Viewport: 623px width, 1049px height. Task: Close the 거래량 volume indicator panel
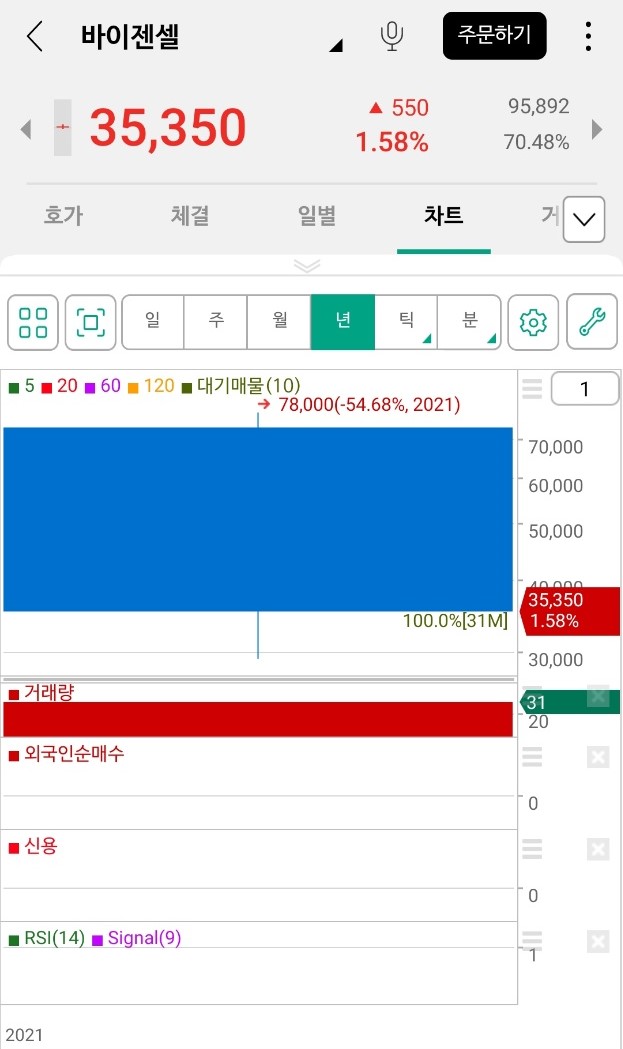[598, 696]
